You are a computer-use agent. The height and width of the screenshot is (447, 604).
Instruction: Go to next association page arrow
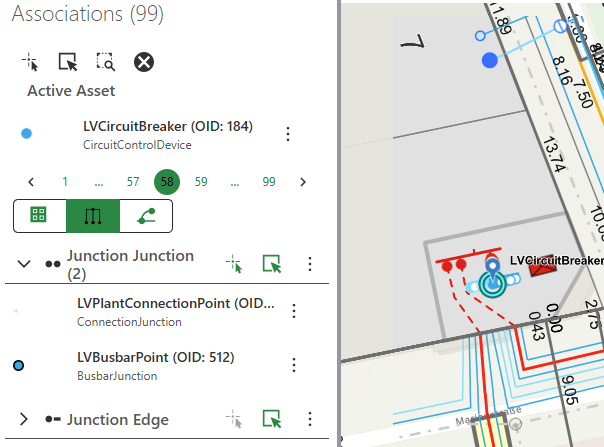[303, 182]
